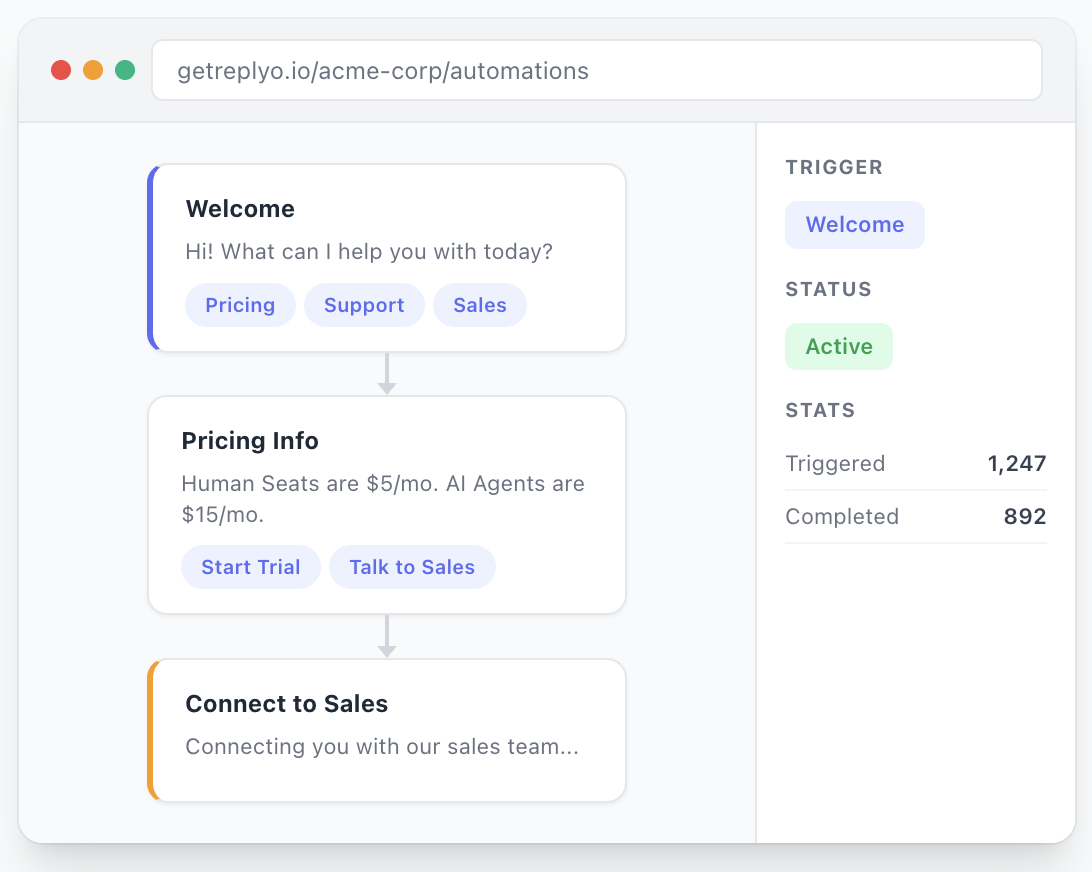
Task: Click the Welcome message greeting text
Action: pyautogui.click(x=369, y=251)
